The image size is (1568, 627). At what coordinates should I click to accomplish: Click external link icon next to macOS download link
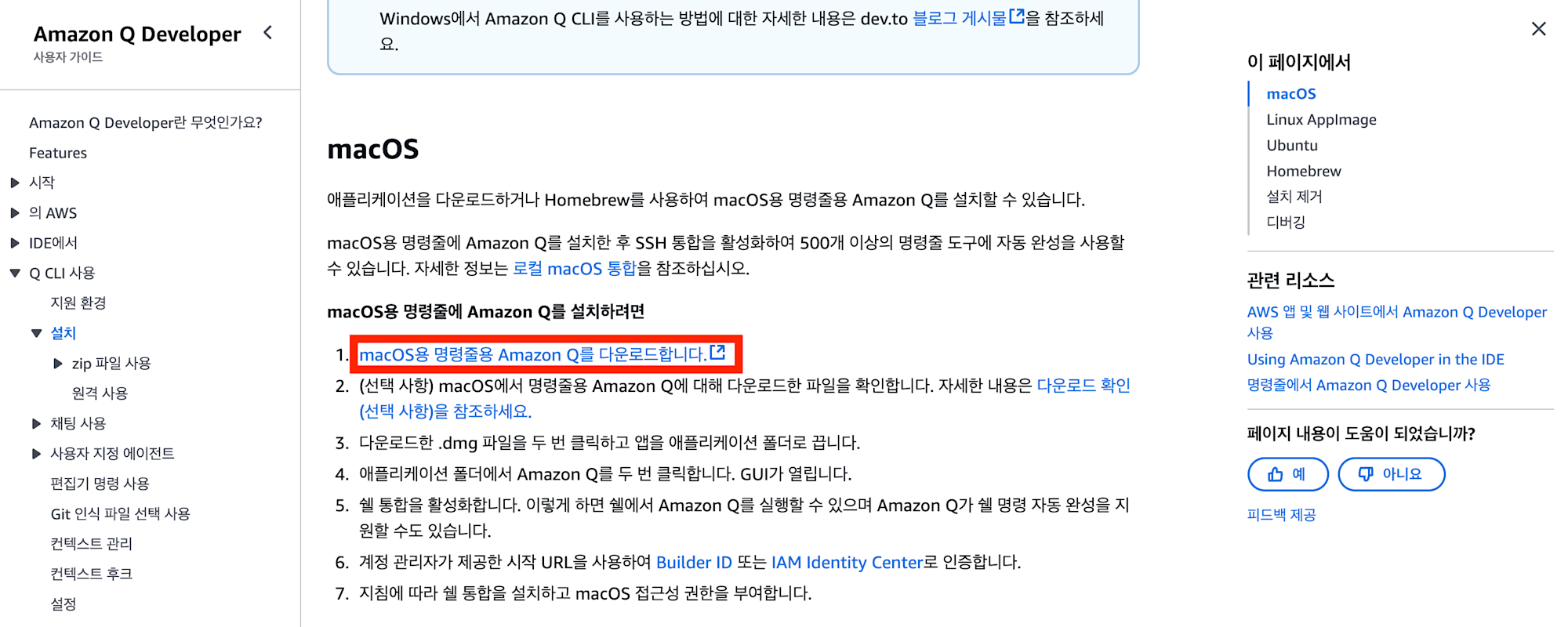[x=717, y=353]
